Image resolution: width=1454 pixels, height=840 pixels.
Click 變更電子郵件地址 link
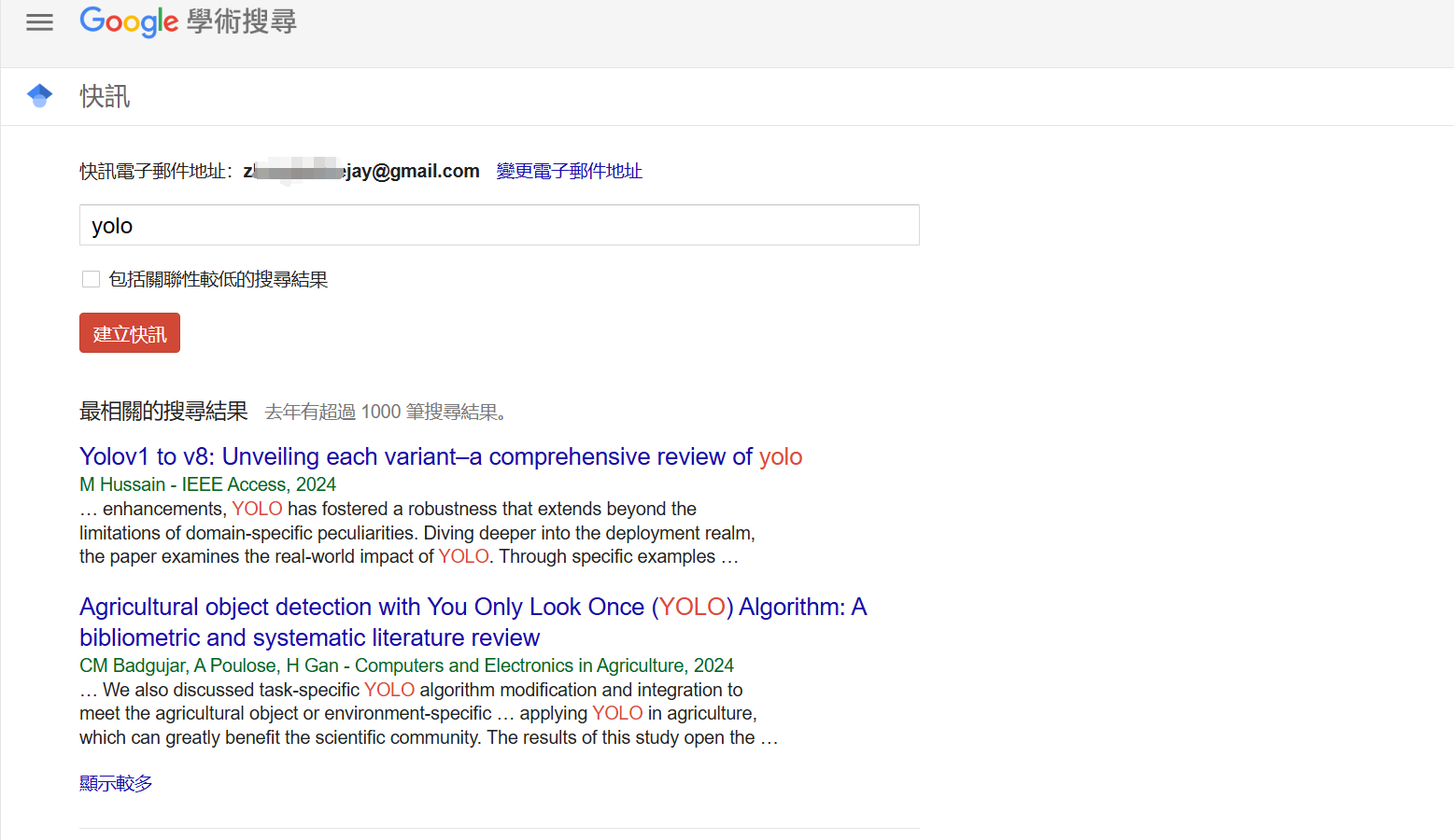pyautogui.click(x=570, y=171)
